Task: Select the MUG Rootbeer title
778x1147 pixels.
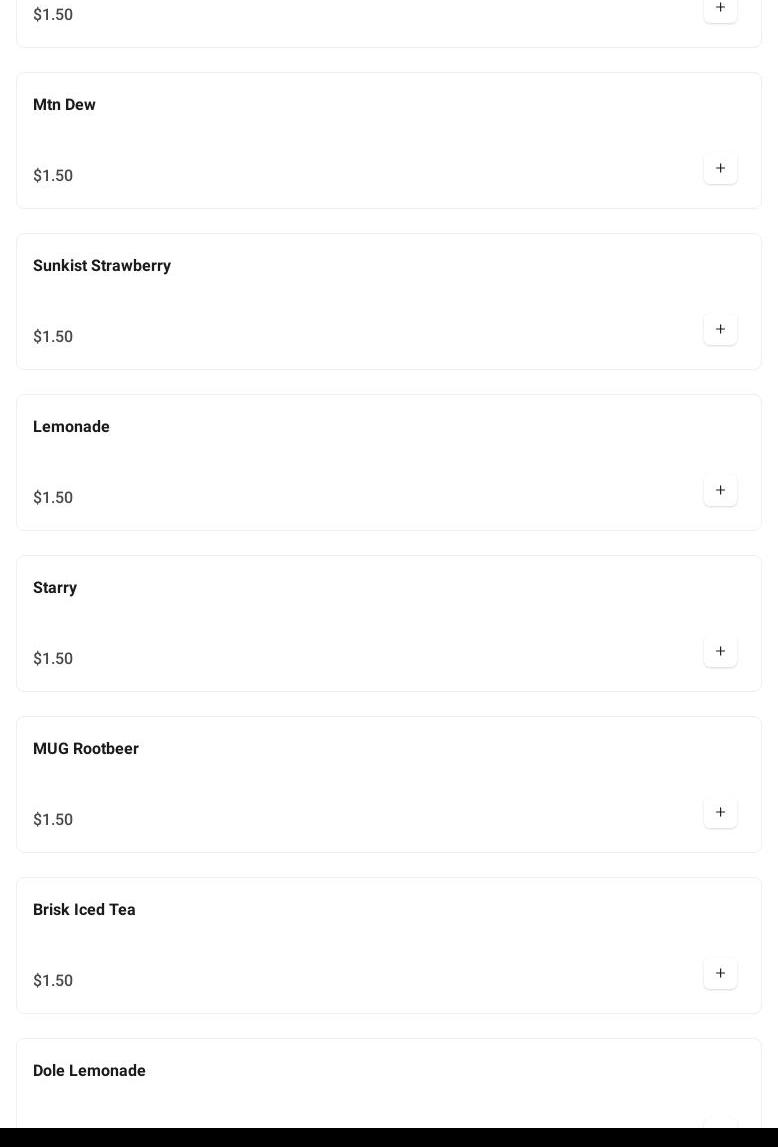Action: pos(86,749)
